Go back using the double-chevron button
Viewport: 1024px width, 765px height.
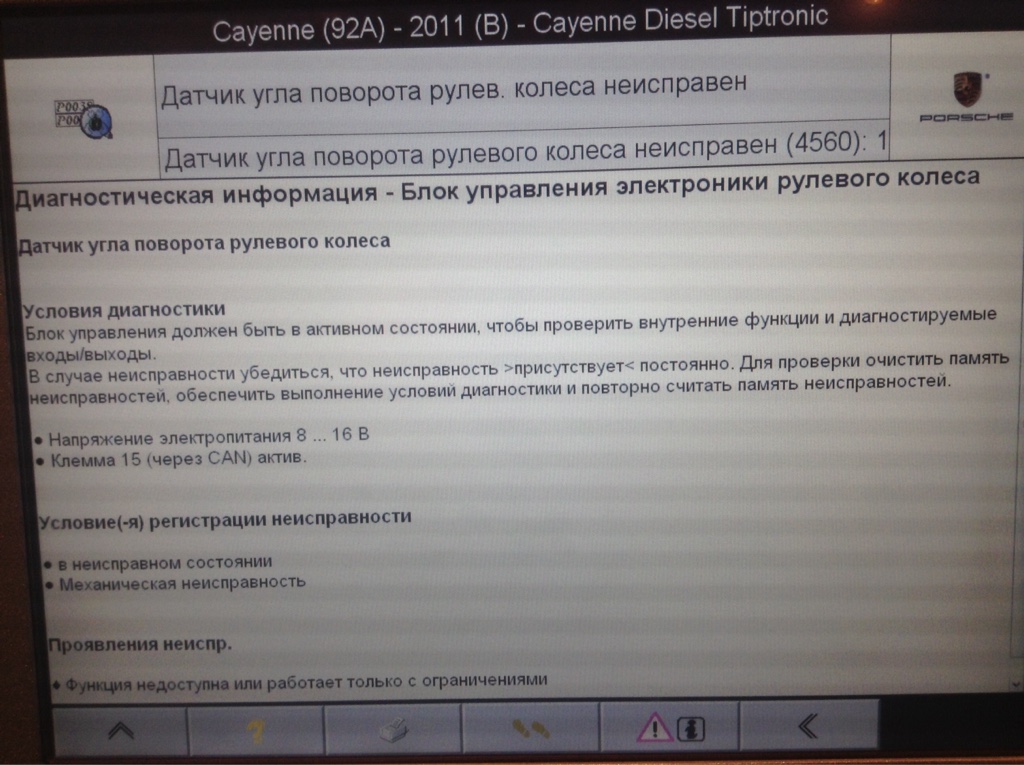pyautogui.click(x=806, y=727)
